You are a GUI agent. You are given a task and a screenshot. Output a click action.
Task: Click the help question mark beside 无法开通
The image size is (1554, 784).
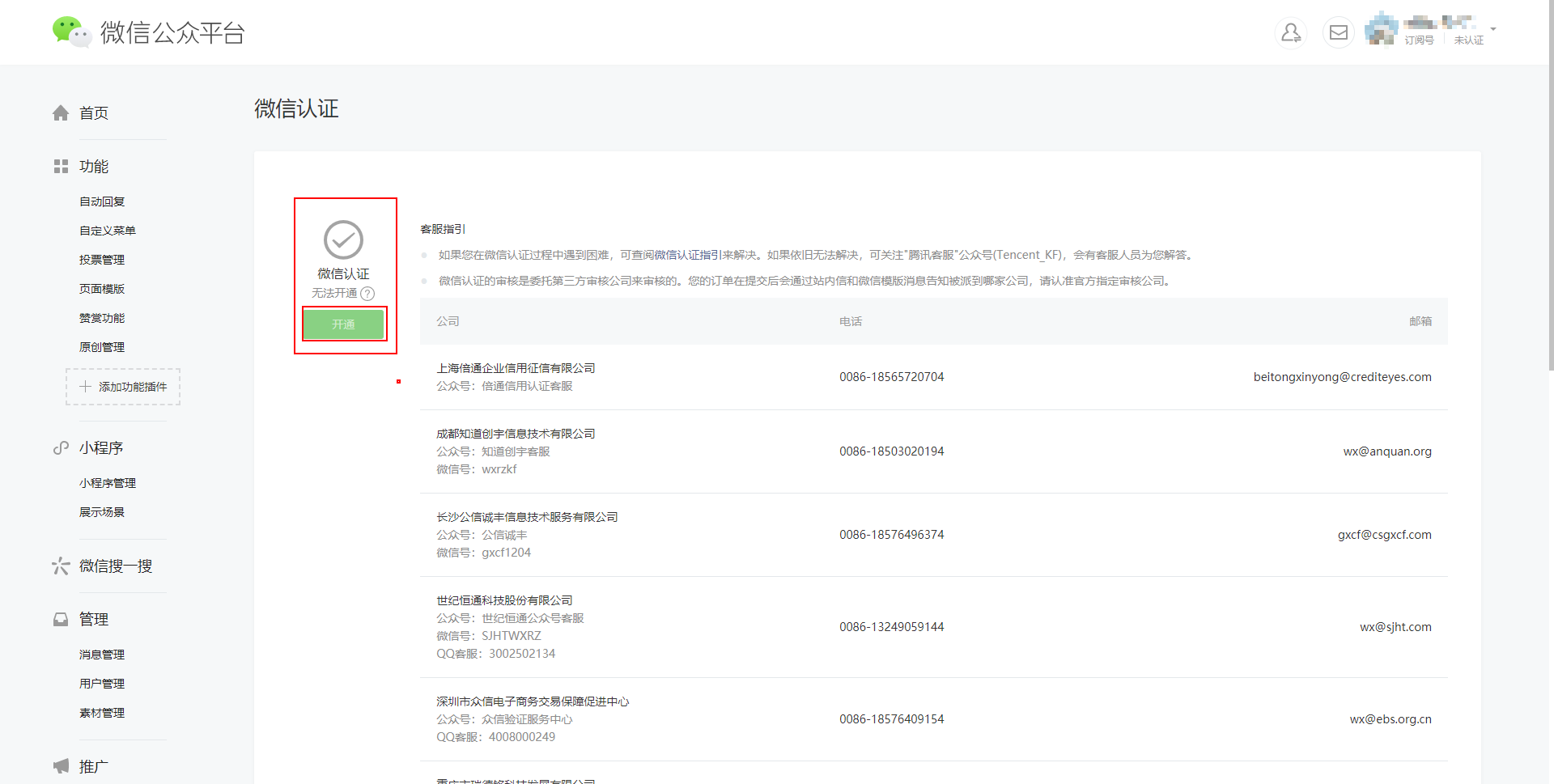tap(367, 294)
